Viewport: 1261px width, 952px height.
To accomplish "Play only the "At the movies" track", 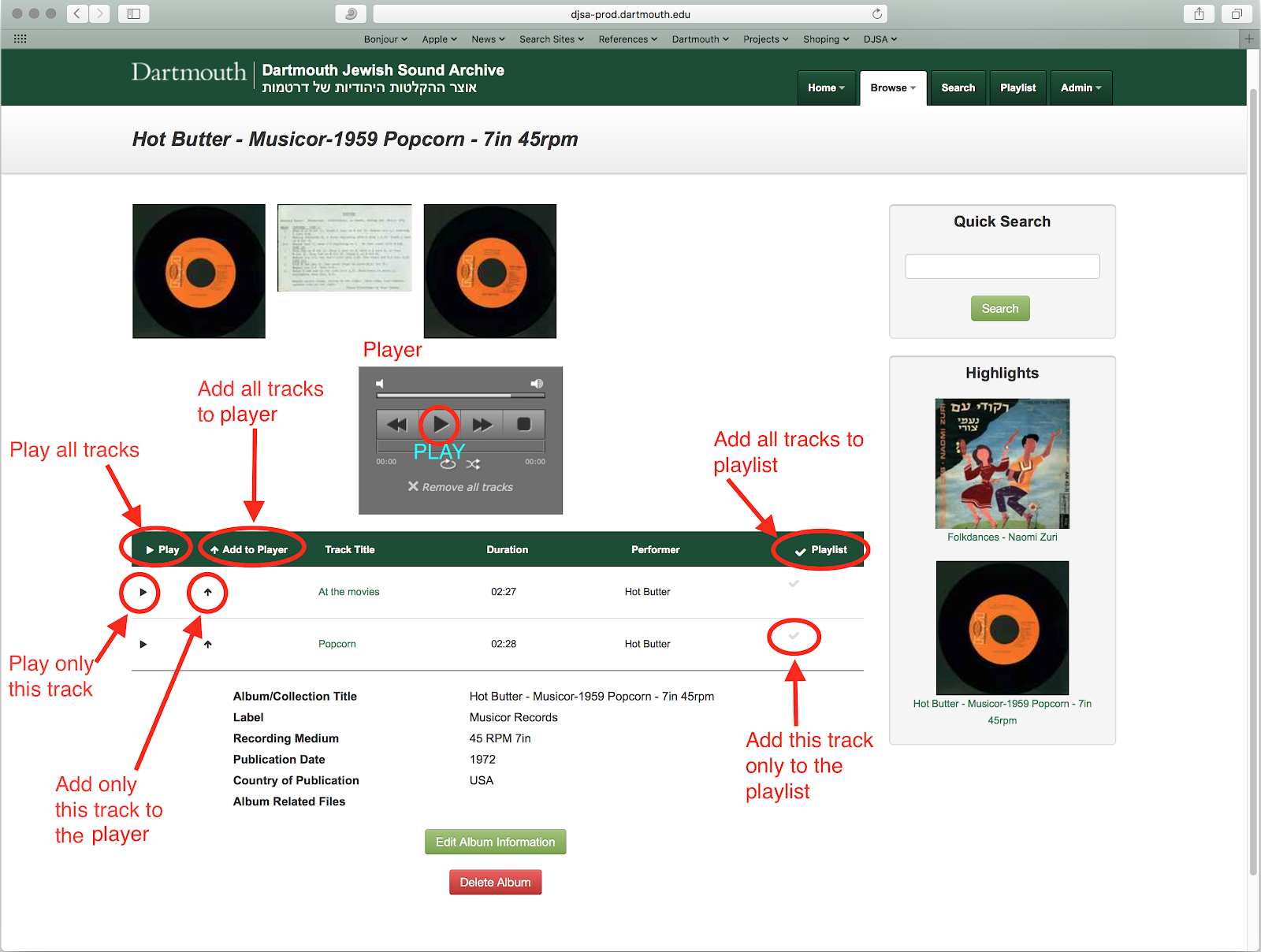I will coord(143,592).
